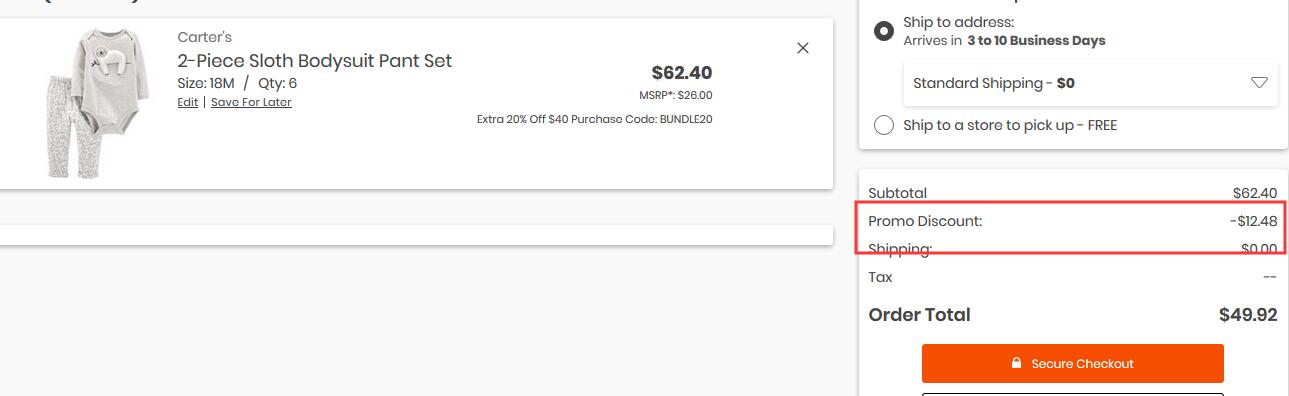
Task: Click the Carter's brand name
Action: pyautogui.click(x=205, y=37)
